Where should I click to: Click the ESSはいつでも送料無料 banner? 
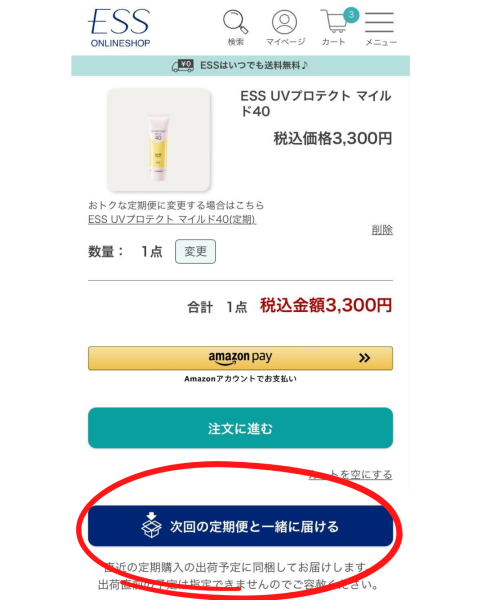[240, 65]
